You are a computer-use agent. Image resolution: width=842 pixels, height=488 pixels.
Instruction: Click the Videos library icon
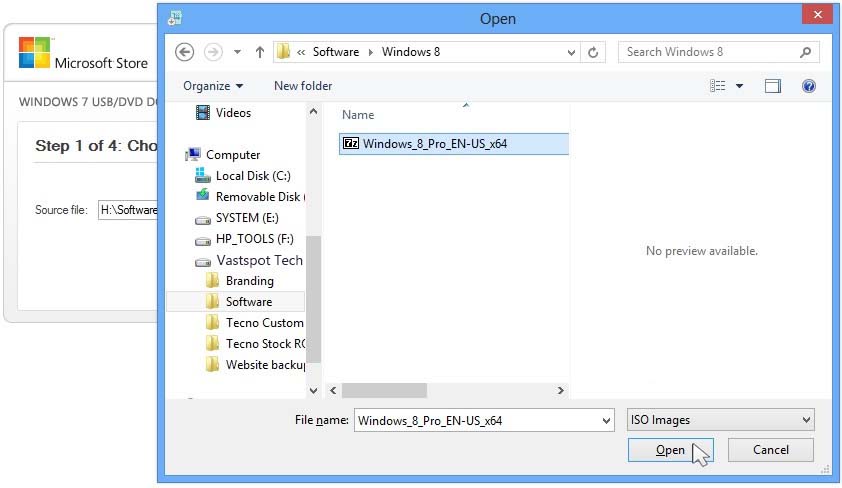[203, 113]
